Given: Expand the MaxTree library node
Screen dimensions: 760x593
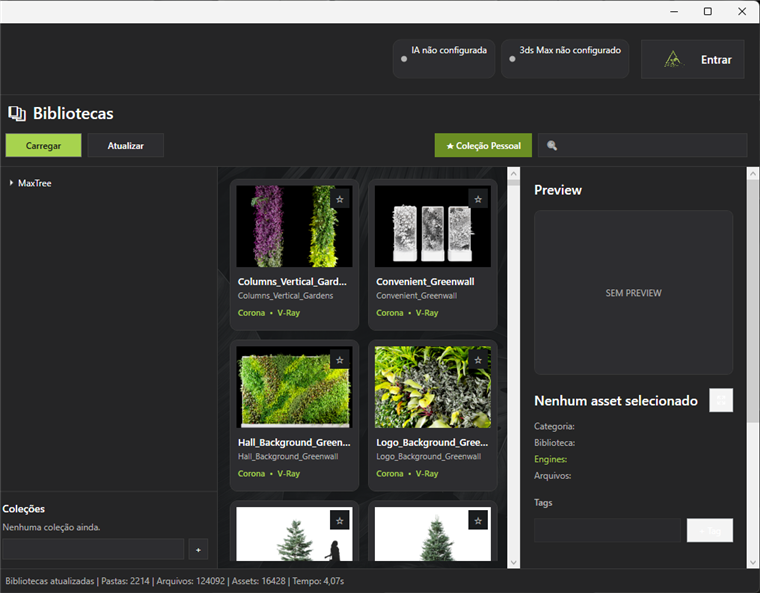Looking at the screenshot, I should click(x=11, y=183).
